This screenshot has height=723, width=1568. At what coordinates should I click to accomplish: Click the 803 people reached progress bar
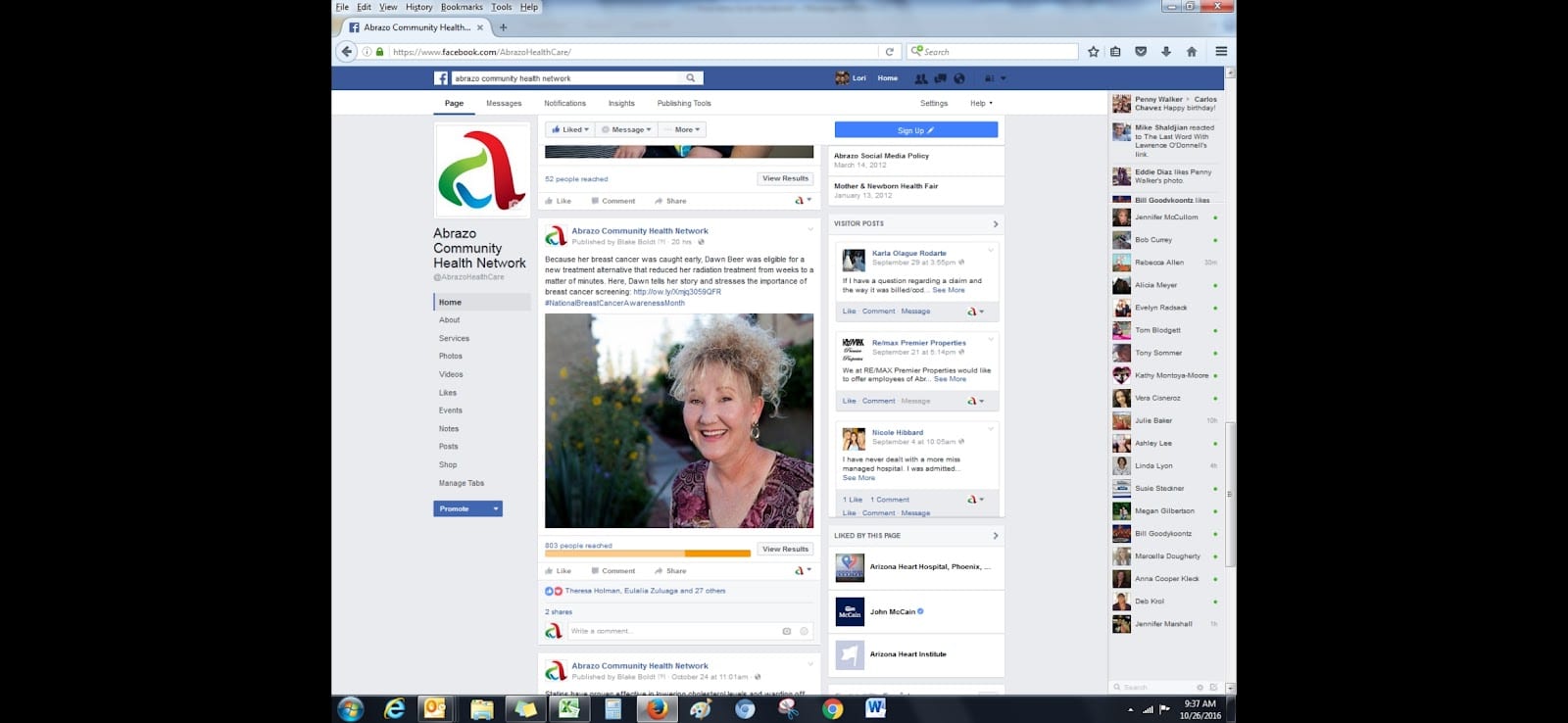(648, 554)
